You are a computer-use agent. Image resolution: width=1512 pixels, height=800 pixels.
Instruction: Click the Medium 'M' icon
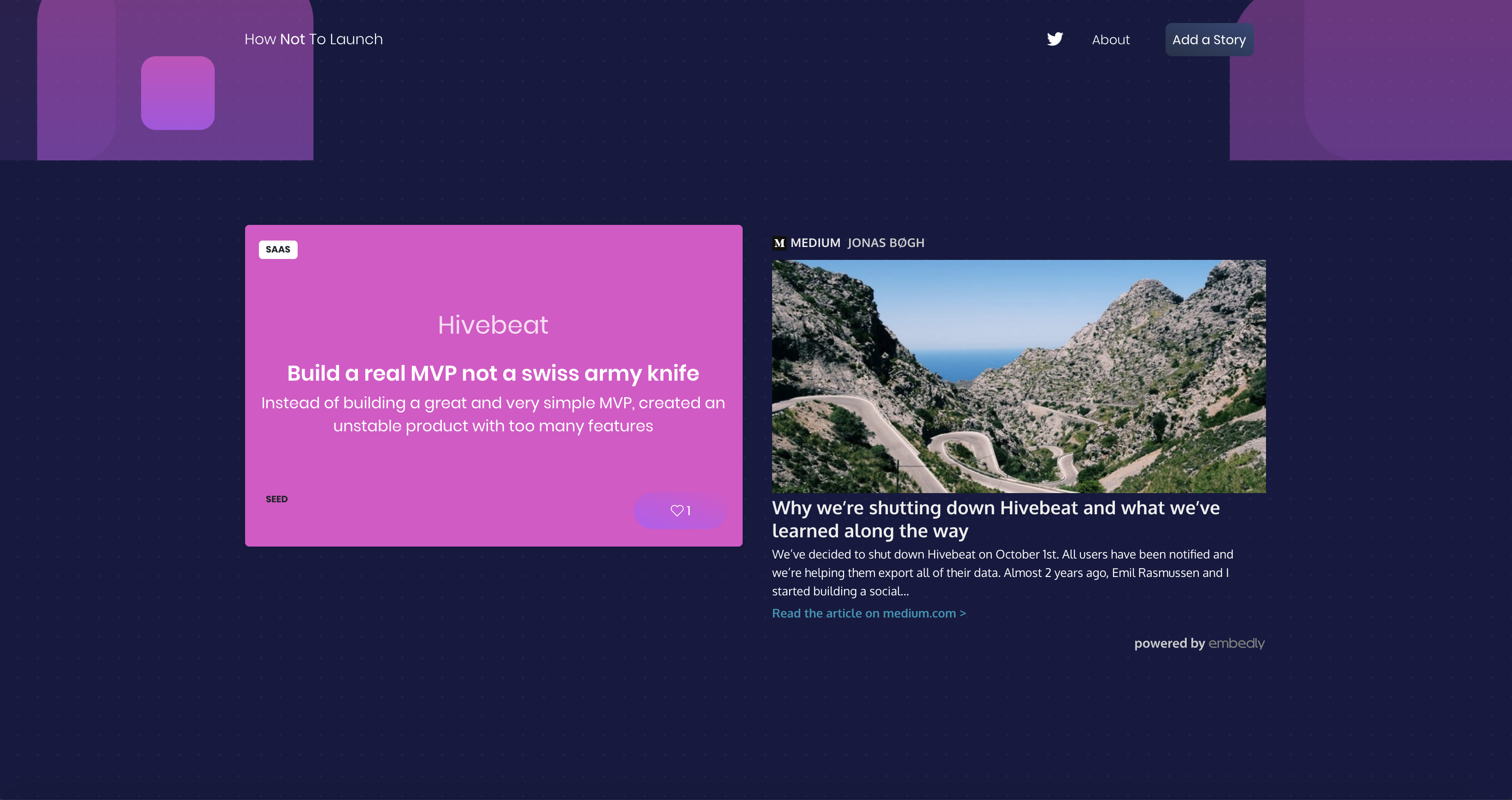click(779, 242)
